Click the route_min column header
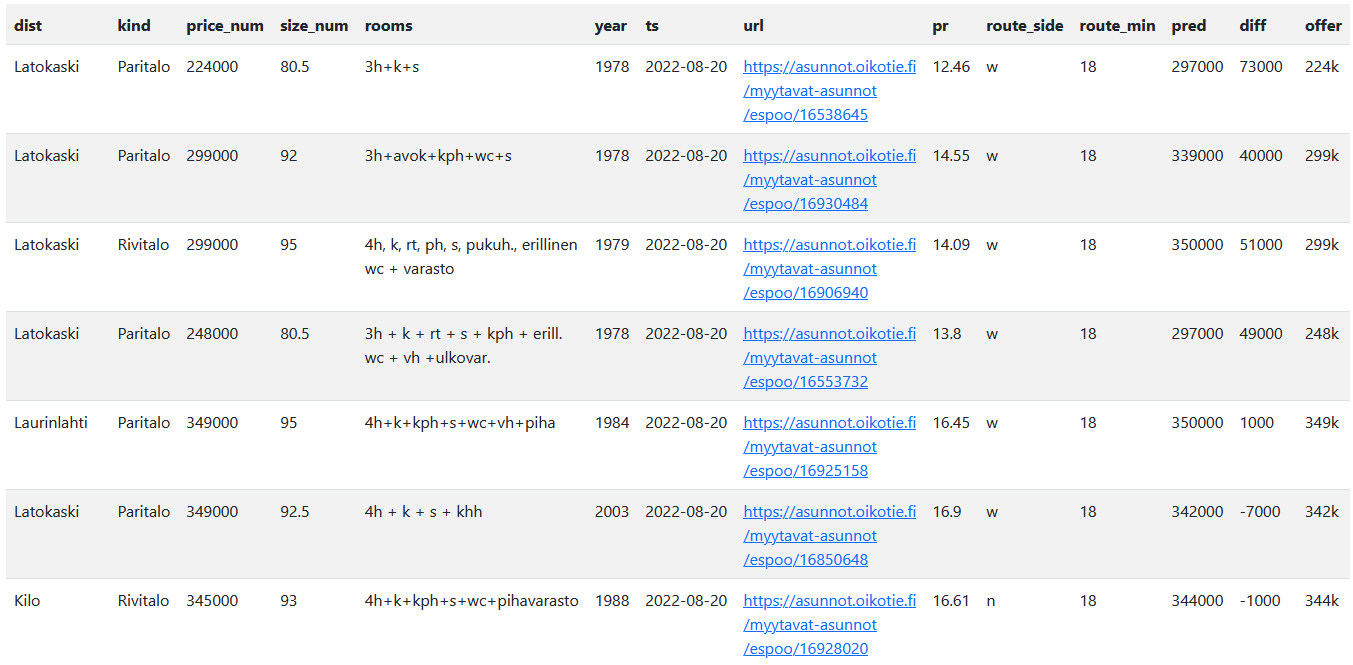Viewport: 1353px width, 665px height. click(x=1117, y=26)
